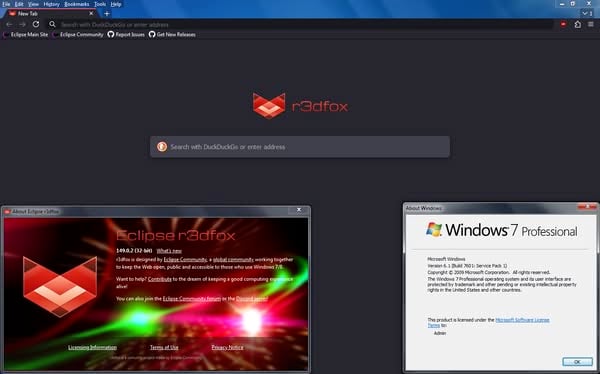Open the Eclipse Community link in the About text

click(185, 260)
